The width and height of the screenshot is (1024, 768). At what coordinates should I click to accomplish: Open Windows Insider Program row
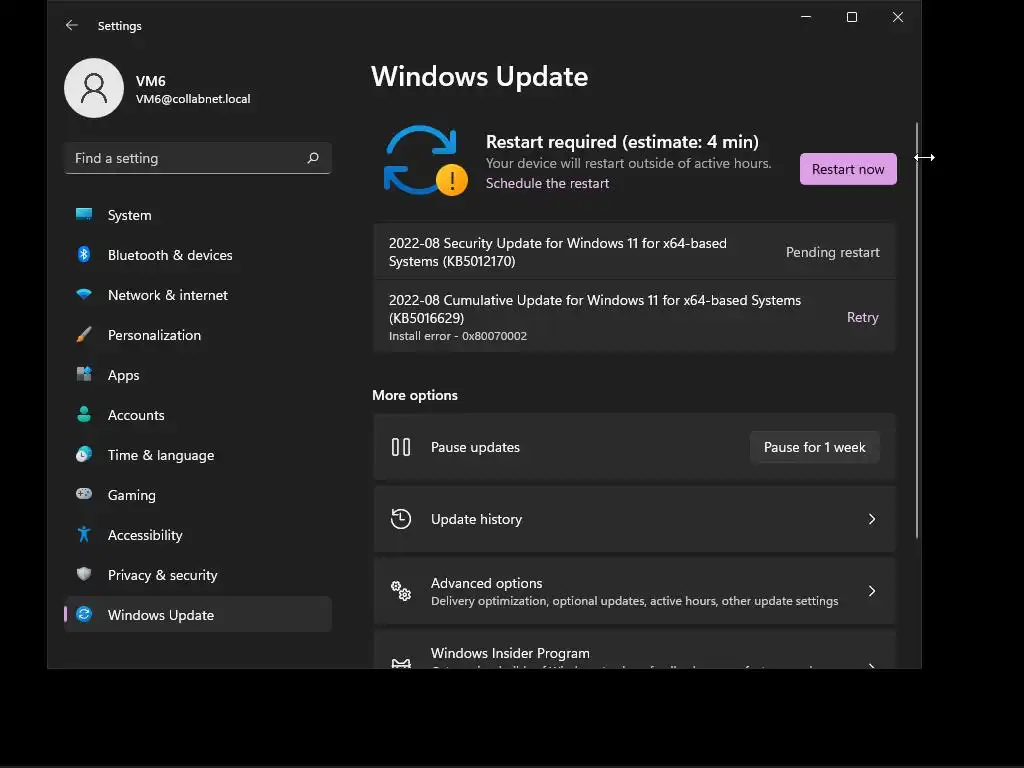pos(634,650)
